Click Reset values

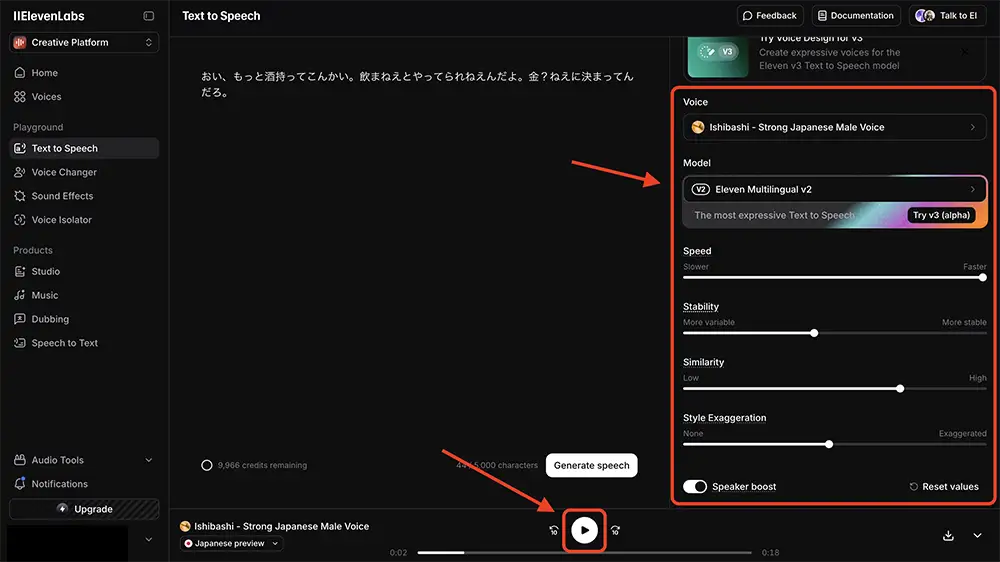click(944, 487)
